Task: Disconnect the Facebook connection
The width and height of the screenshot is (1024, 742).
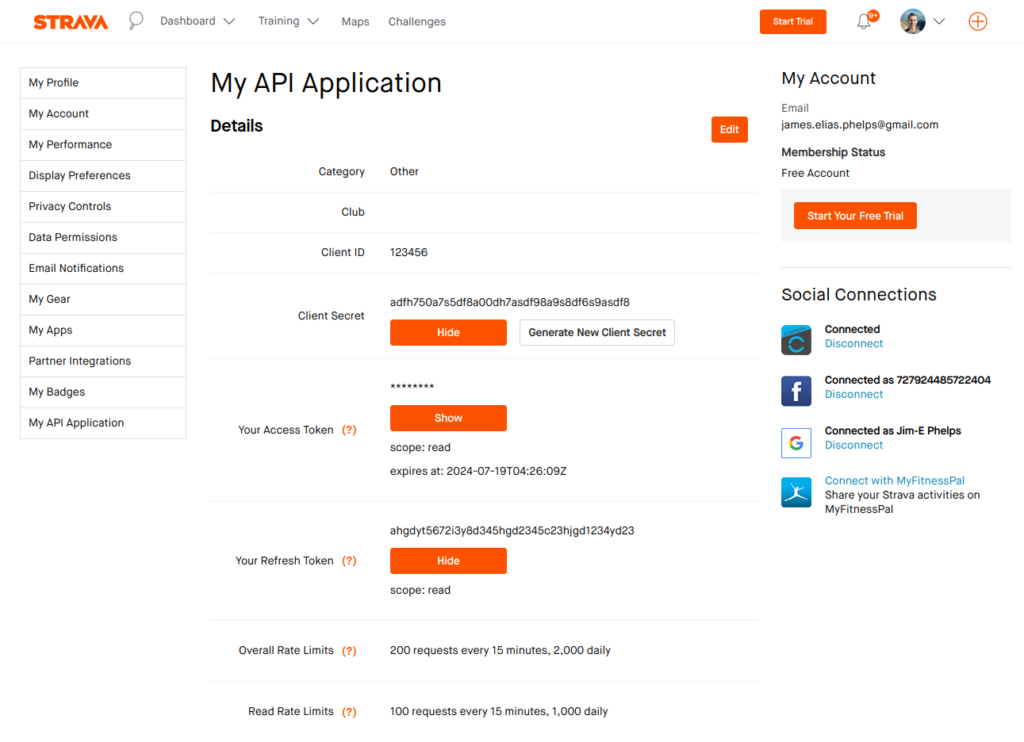Action: [854, 395]
